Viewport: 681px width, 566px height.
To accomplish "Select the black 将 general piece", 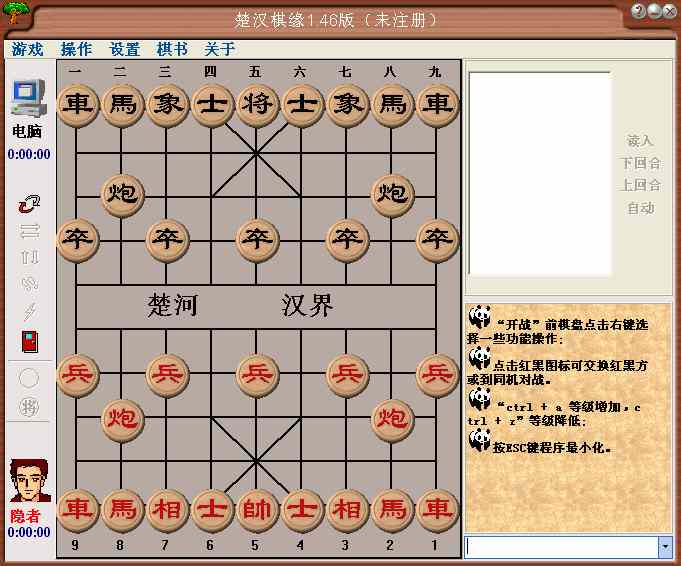I will coord(257,104).
